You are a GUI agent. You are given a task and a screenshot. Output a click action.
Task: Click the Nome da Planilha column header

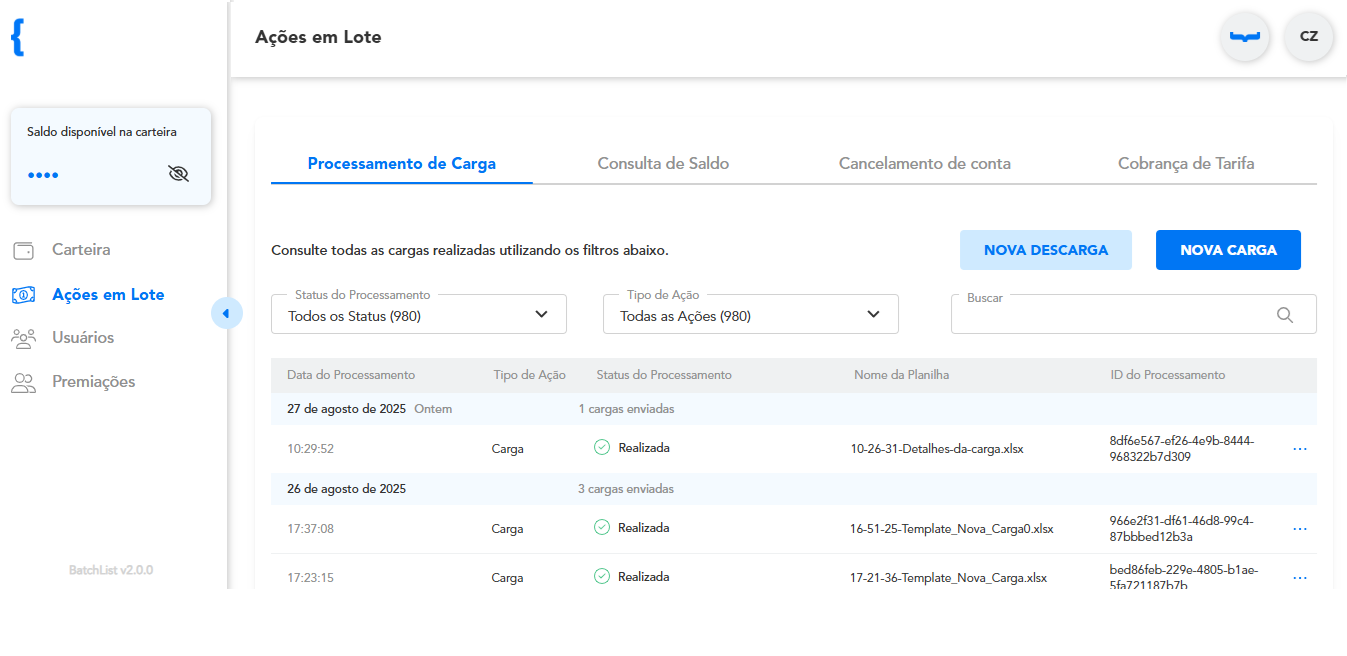tap(901, 375)
